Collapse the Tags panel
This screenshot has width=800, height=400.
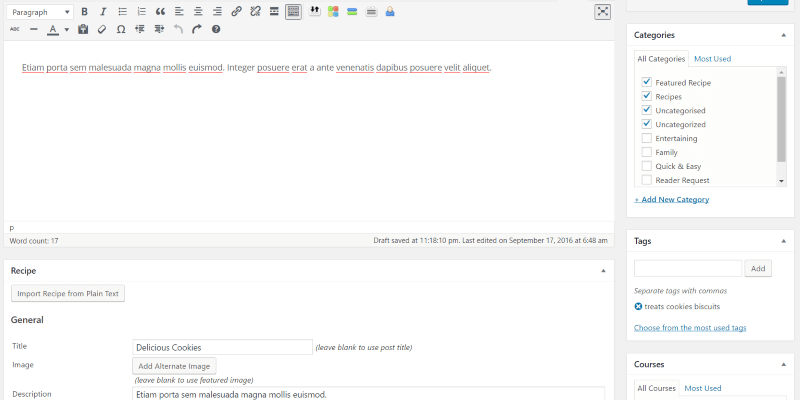(x=783, y=241)
